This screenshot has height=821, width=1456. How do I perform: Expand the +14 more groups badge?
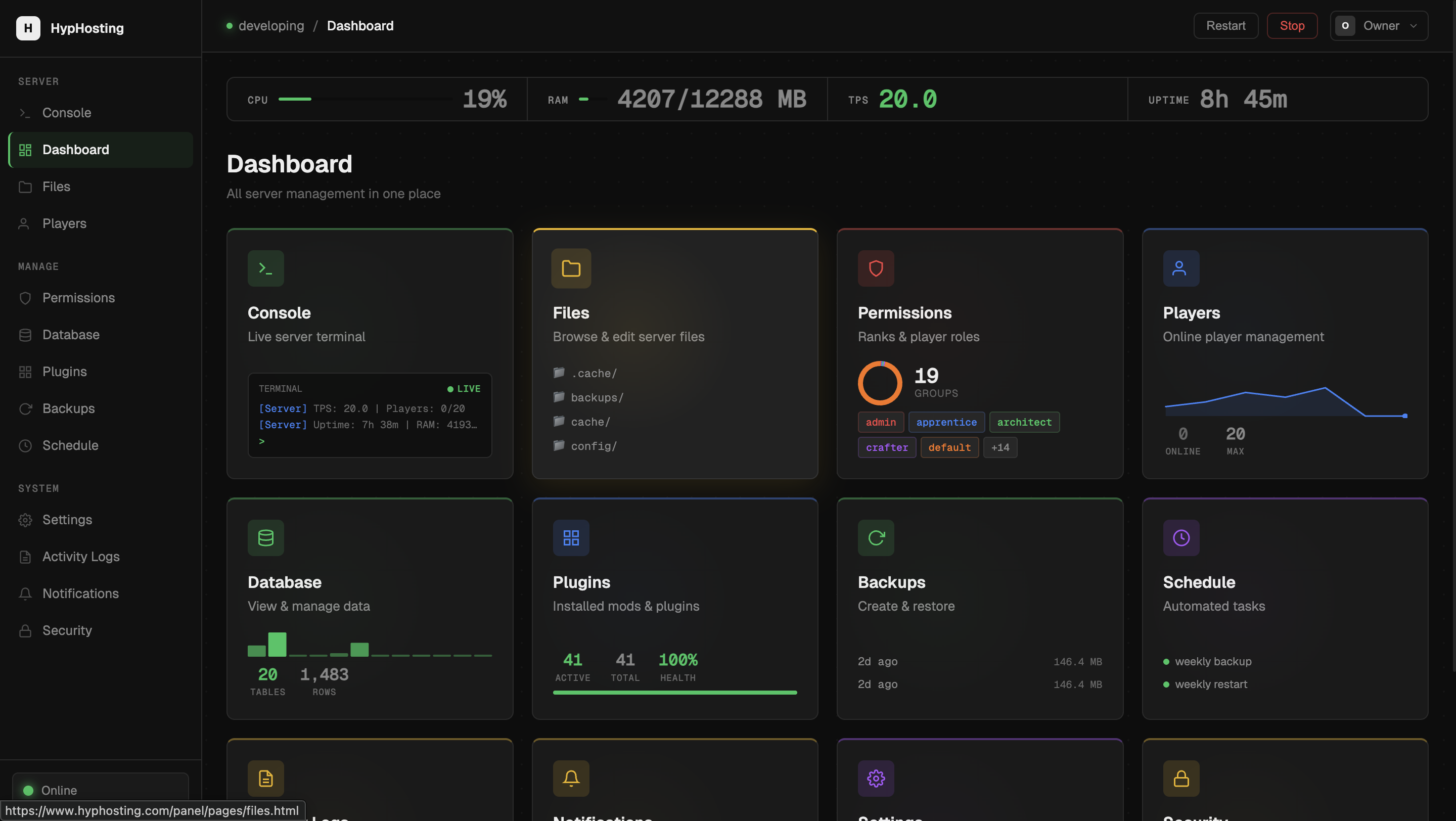1000,447
